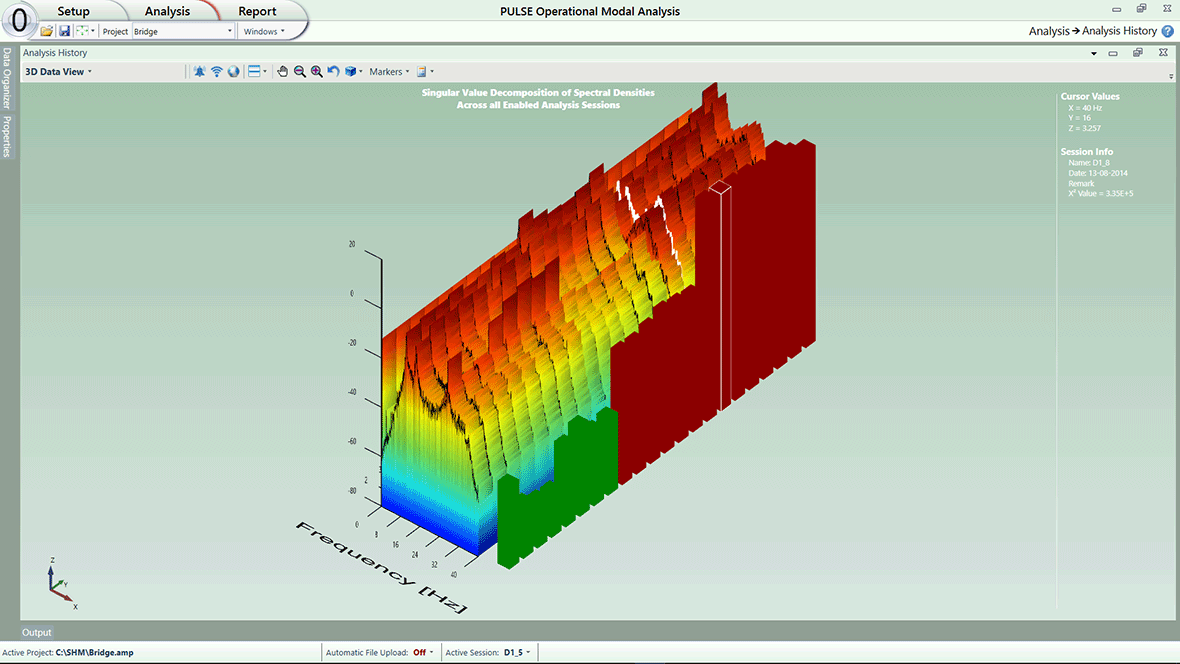Expand the 3D Data View dropdown
Viewport: 1180px width, 664px height.
[58, 72]
